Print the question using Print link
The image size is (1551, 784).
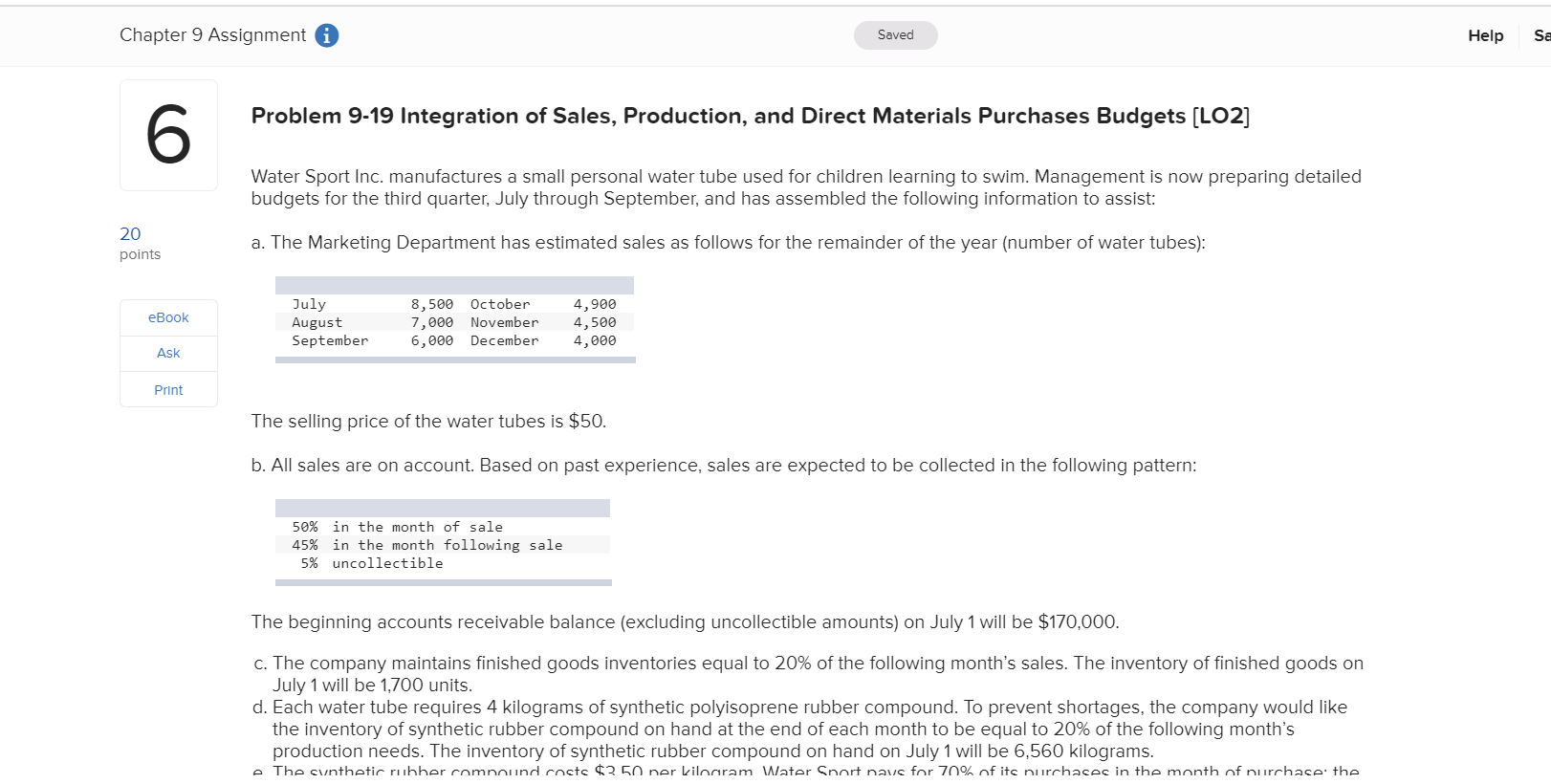(168, 390)
